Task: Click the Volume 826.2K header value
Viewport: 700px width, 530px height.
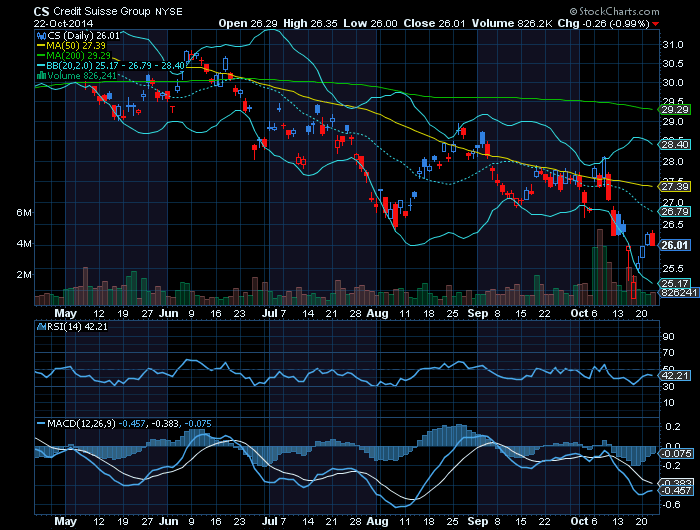Action: pyautogui.click(x=512, y=23)
